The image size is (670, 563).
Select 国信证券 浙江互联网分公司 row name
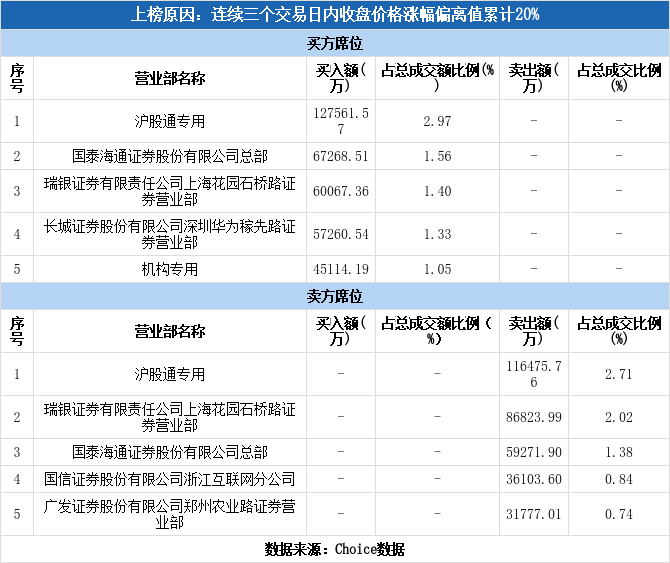(x=170, y=479)
